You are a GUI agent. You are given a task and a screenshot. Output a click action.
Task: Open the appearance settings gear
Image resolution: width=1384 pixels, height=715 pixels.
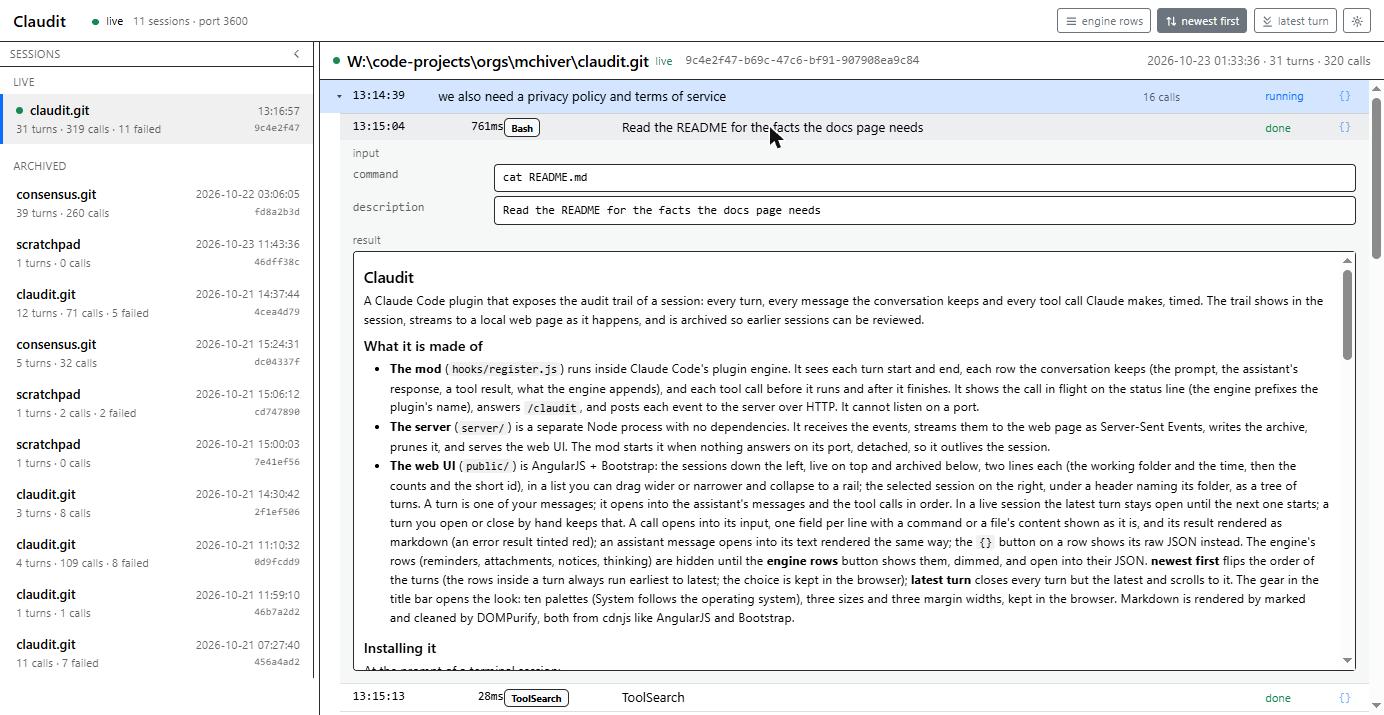[1357, 20]
